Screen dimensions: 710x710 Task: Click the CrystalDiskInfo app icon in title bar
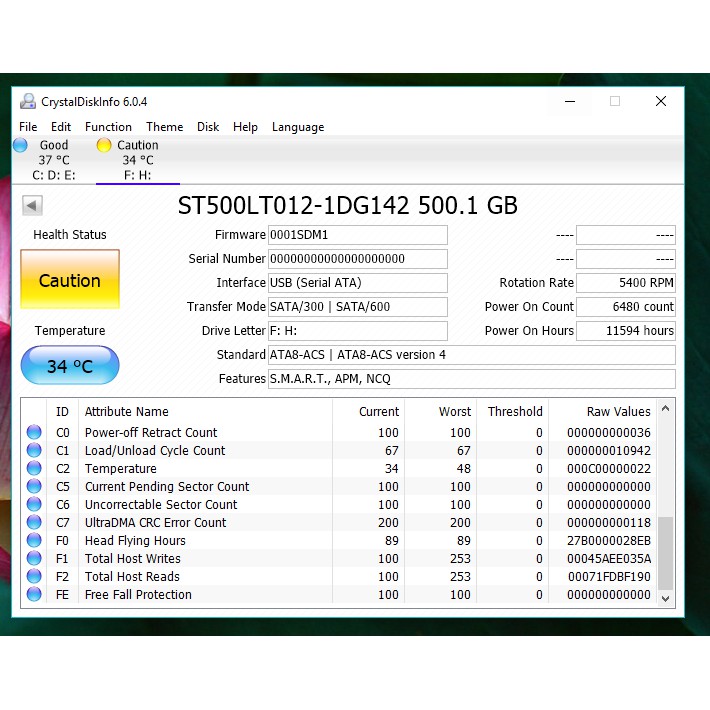coord(28,101)
